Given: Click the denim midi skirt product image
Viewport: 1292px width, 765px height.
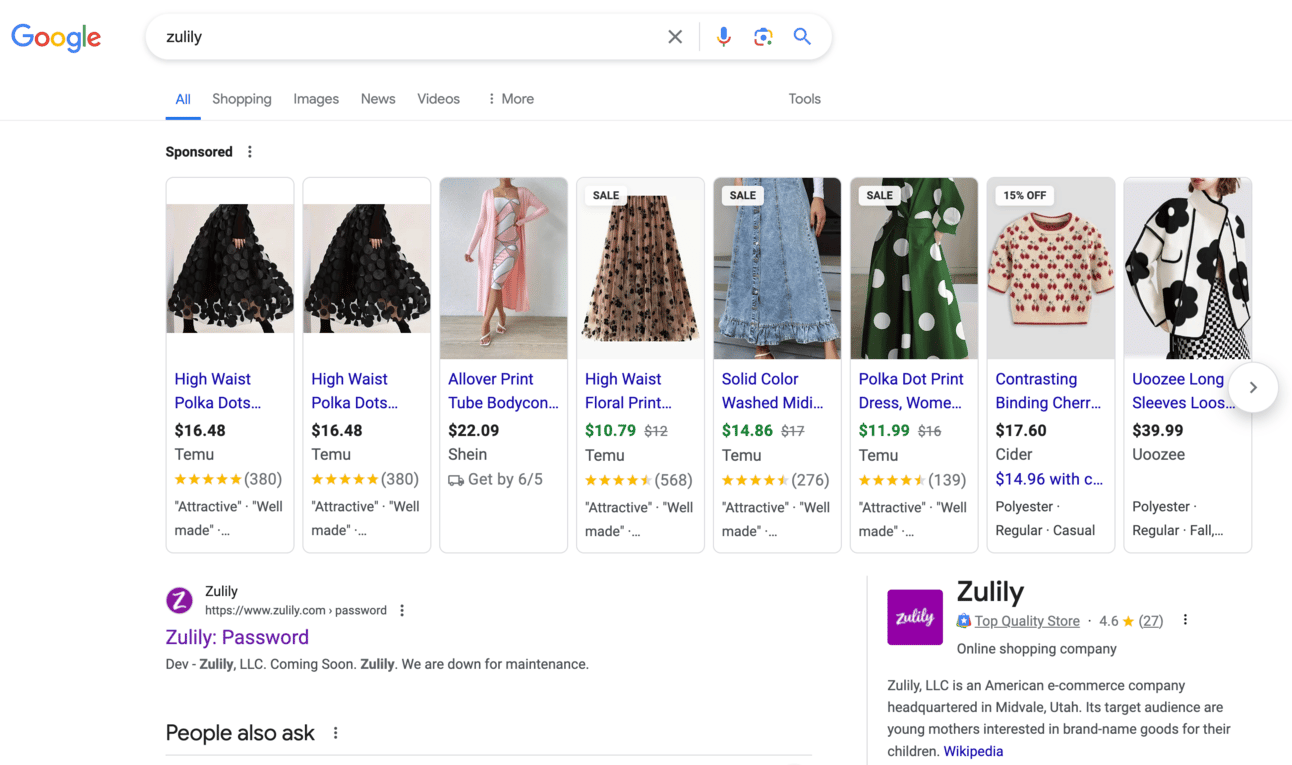Looking at the screenshot, I should 777,268.
